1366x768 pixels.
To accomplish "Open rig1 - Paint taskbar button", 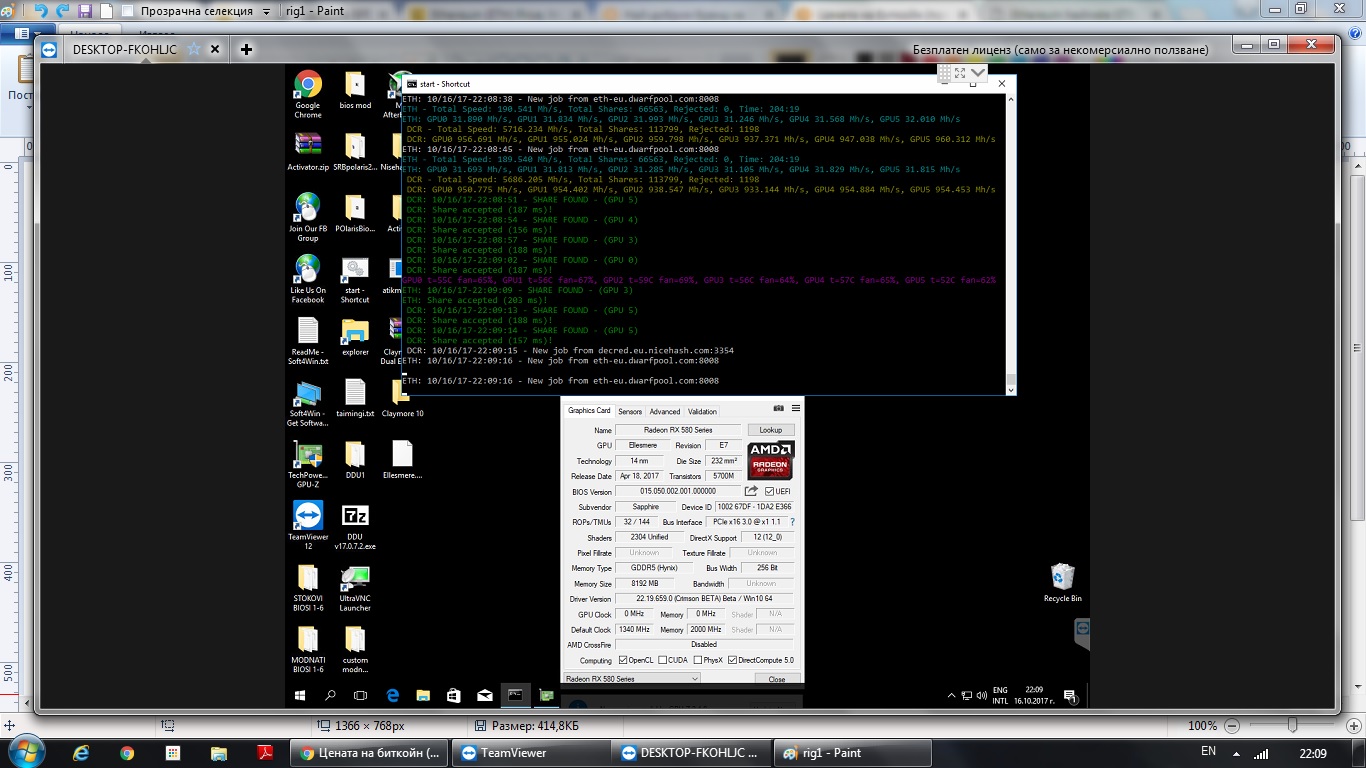I will pos(854,753).
